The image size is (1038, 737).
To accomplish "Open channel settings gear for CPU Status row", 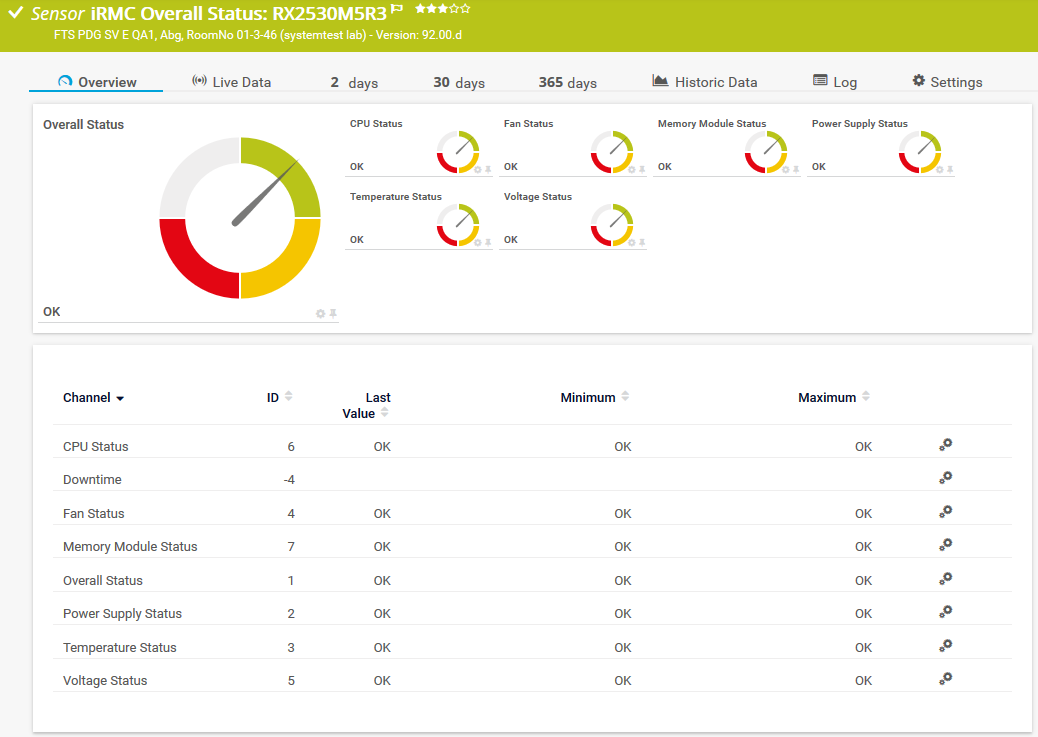I will (x=945, y=445).
